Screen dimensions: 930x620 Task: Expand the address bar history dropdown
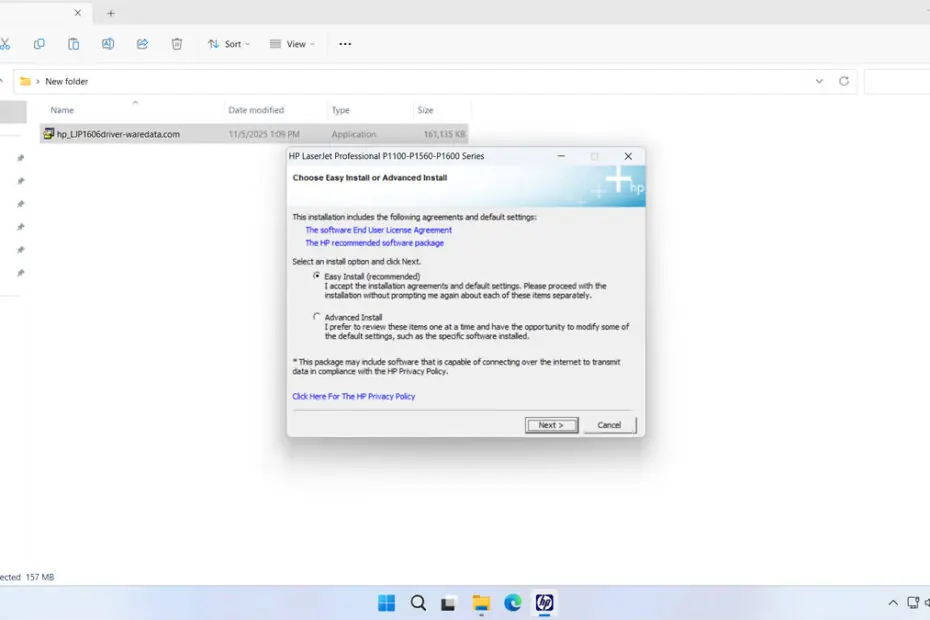pyautogui.click(x=819, y=81)
